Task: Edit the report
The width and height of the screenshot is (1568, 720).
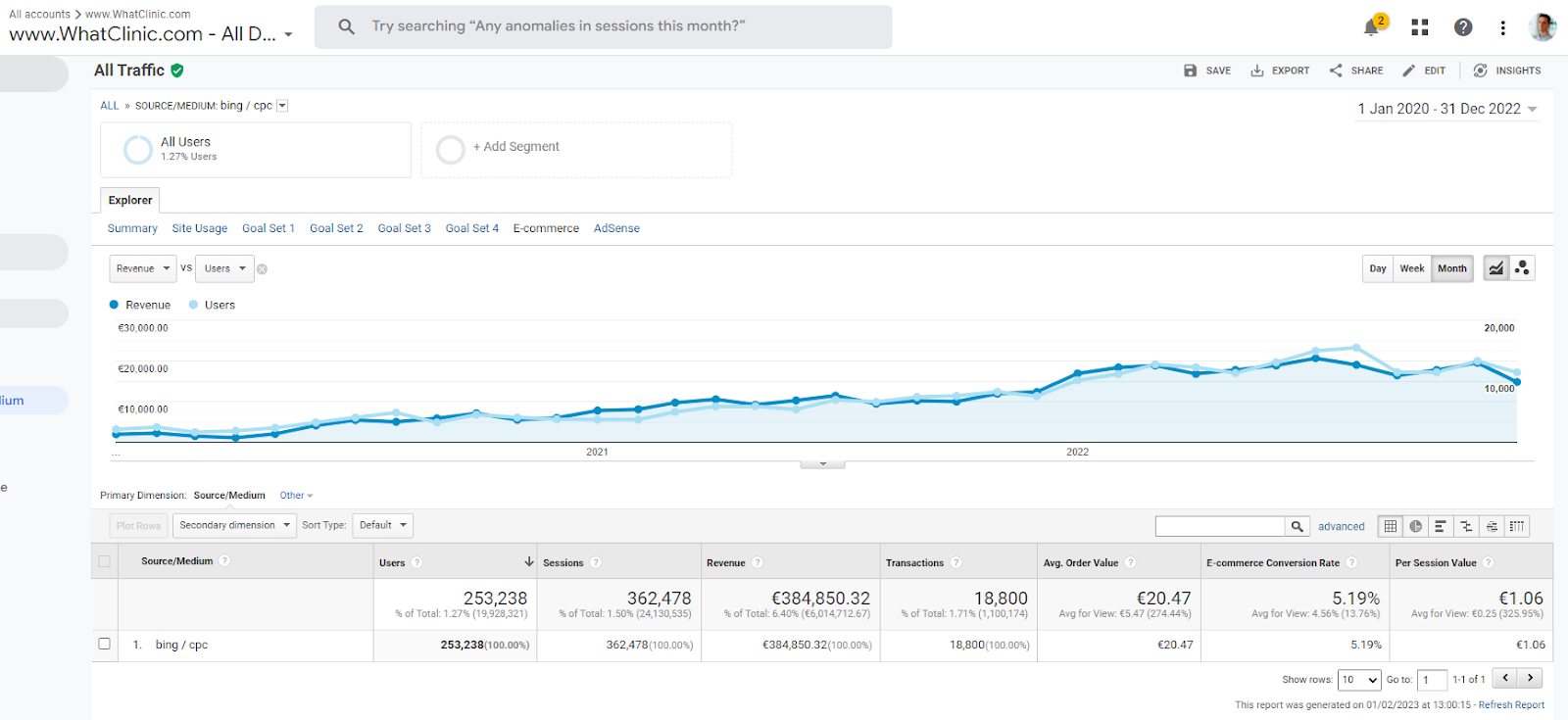Action: coord(1424,71)
